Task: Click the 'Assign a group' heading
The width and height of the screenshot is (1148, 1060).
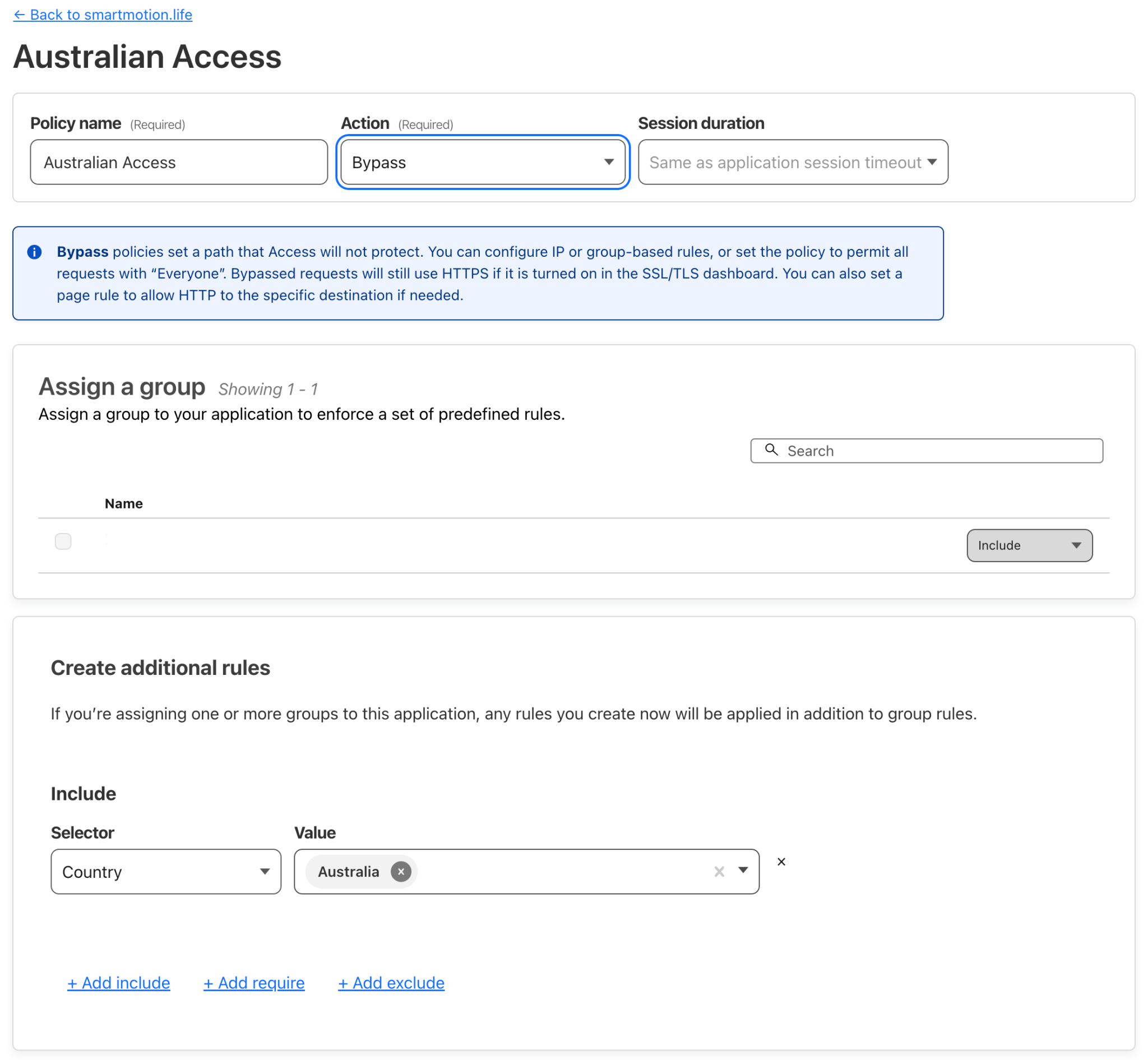Action: pos(122,387)
